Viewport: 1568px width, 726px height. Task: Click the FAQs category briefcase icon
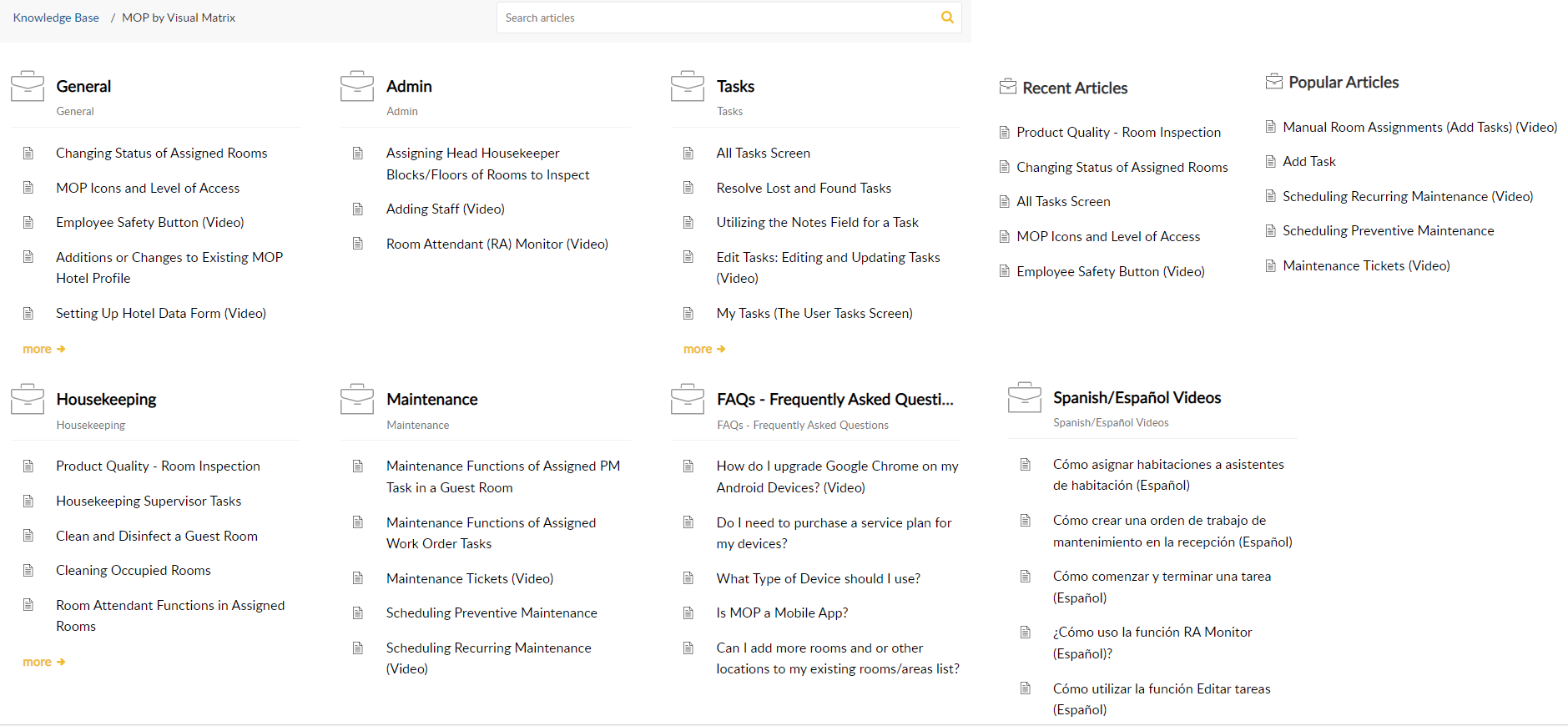(x=688, y=399)
